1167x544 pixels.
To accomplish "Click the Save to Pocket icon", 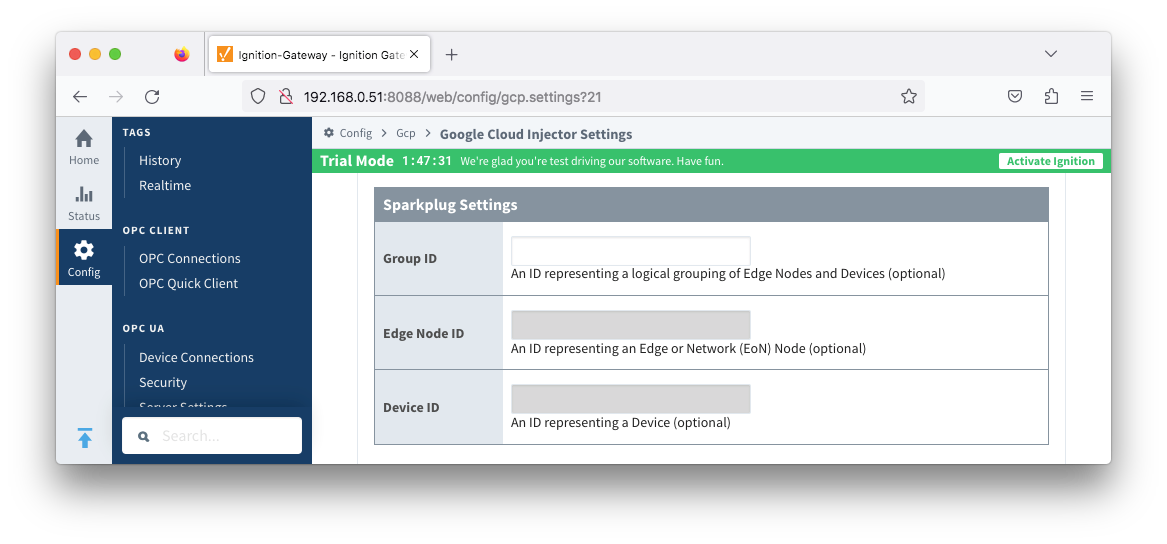I will click(1015, 97).
